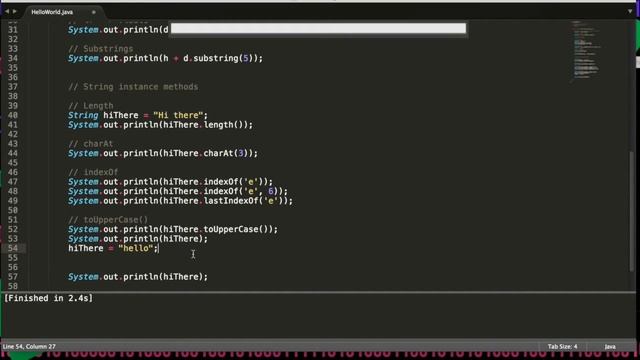640x360 pixels.
Task: Select the HelloWorld.java tab
Action: 52,12
